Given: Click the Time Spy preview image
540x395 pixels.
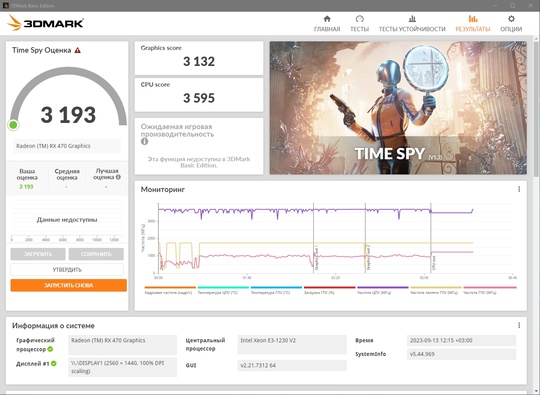Looking at the screenshot, I should click(398, 108).
